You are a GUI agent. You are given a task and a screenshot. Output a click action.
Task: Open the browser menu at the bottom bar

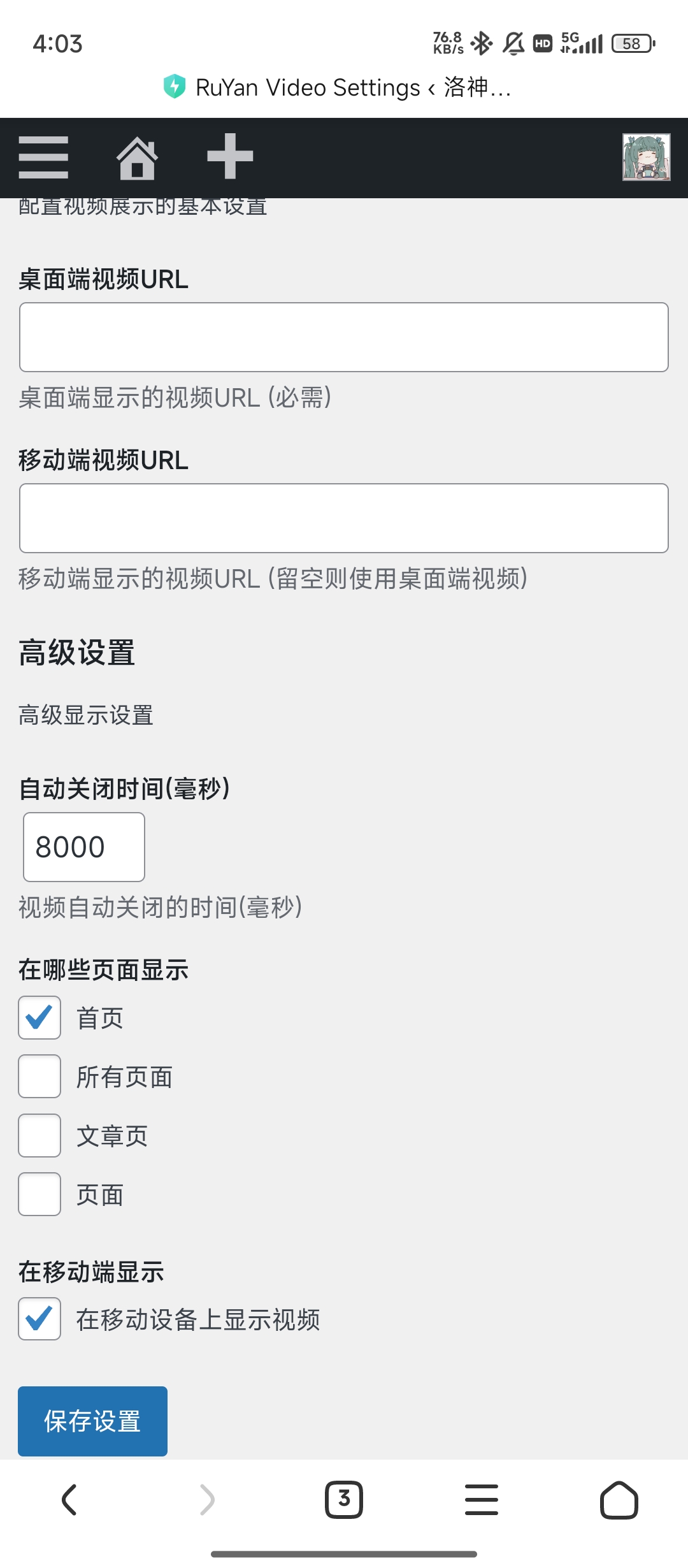coord(482,1499)
